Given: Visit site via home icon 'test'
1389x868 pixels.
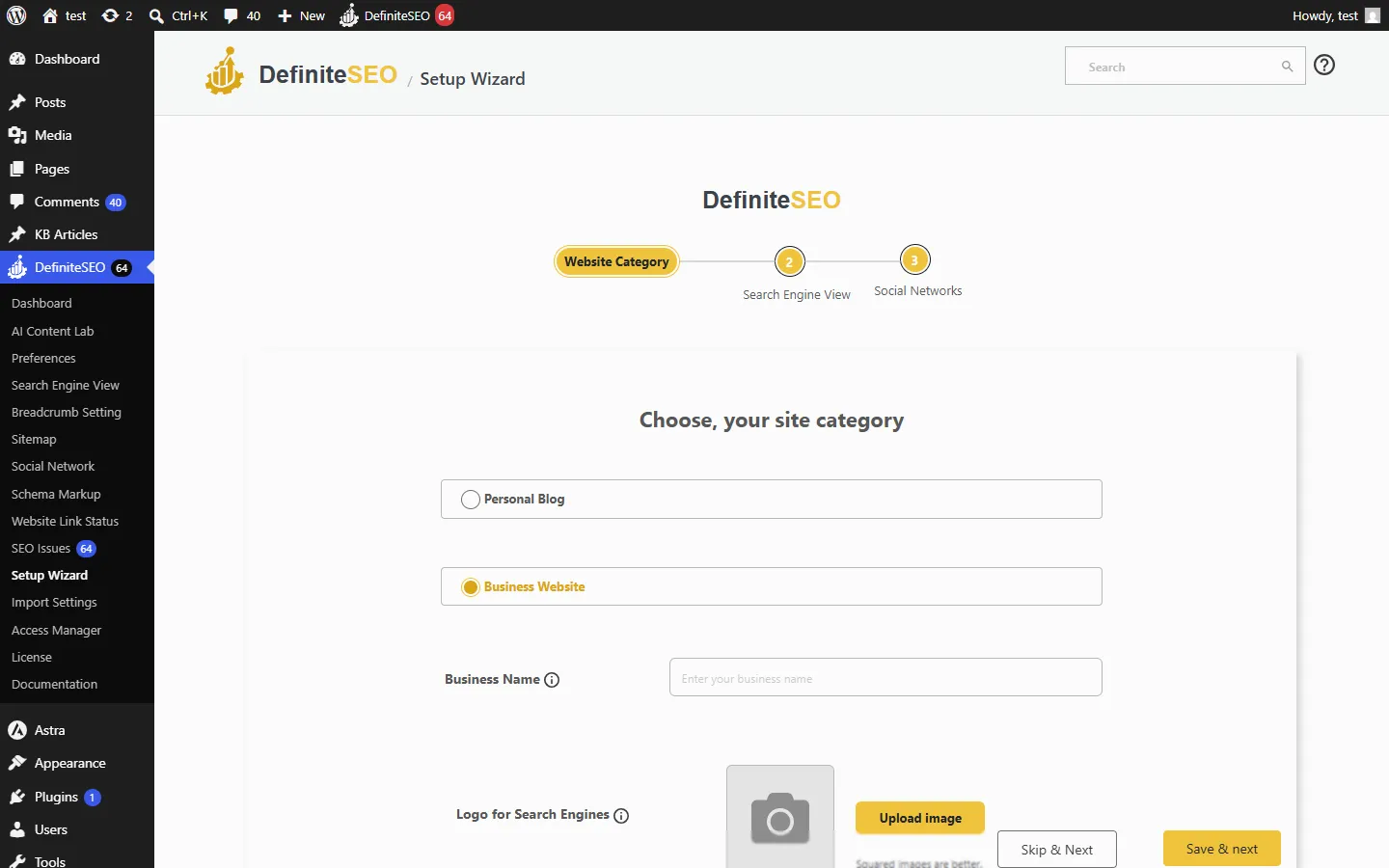Looking at the screenshot, I should (x=64, y=15).
